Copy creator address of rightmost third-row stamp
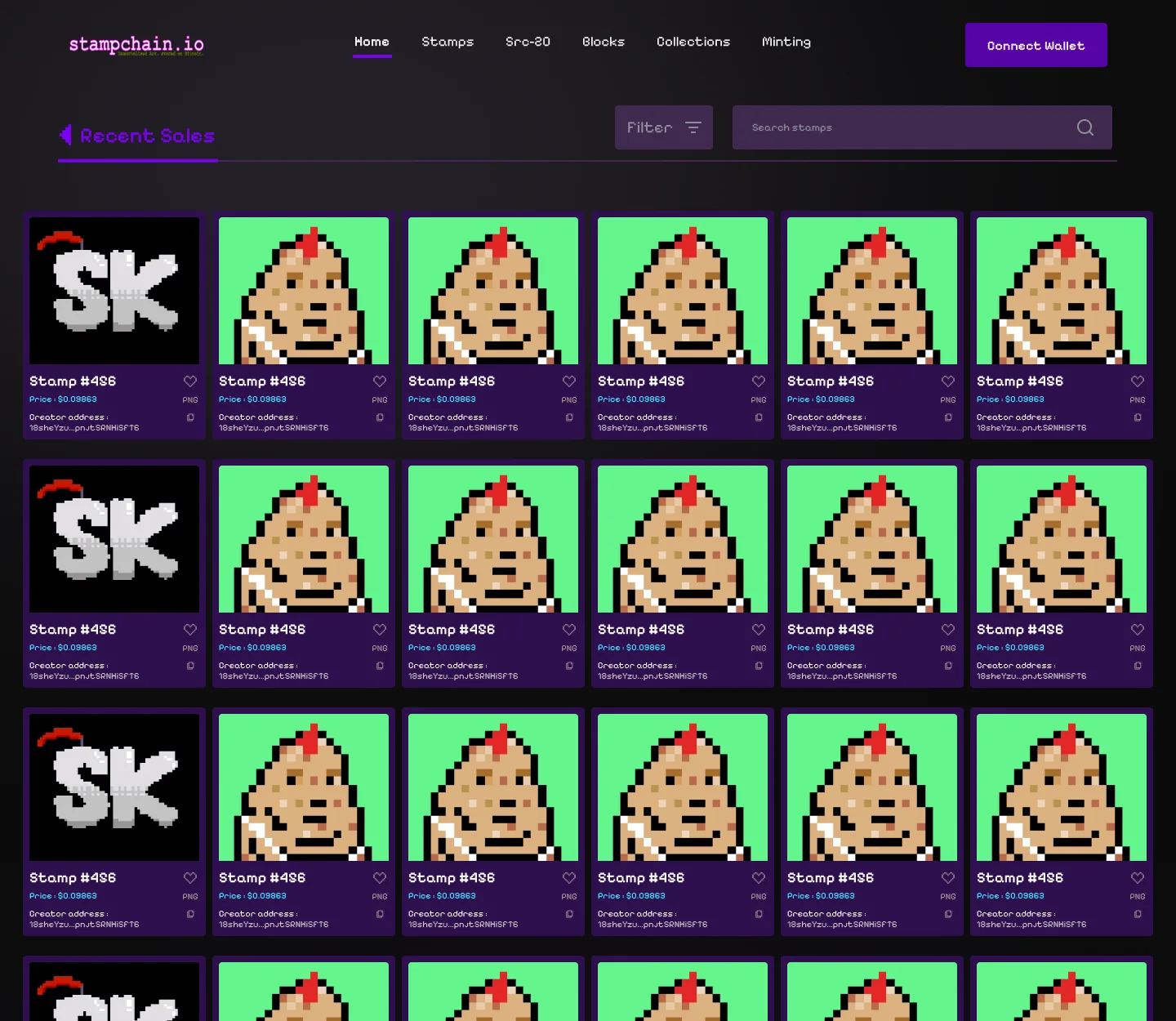 (x=1138, y=914)
